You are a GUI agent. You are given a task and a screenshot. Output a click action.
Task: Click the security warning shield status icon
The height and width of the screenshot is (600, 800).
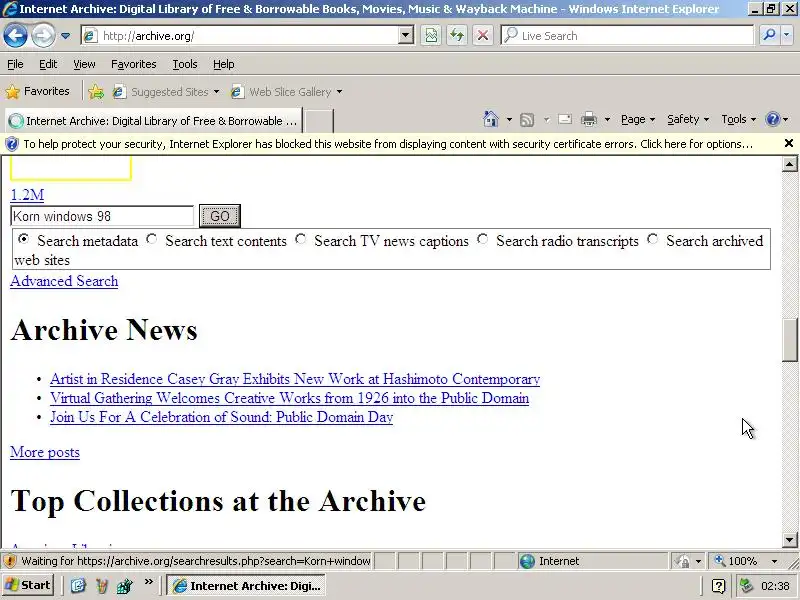coord(9,561)
